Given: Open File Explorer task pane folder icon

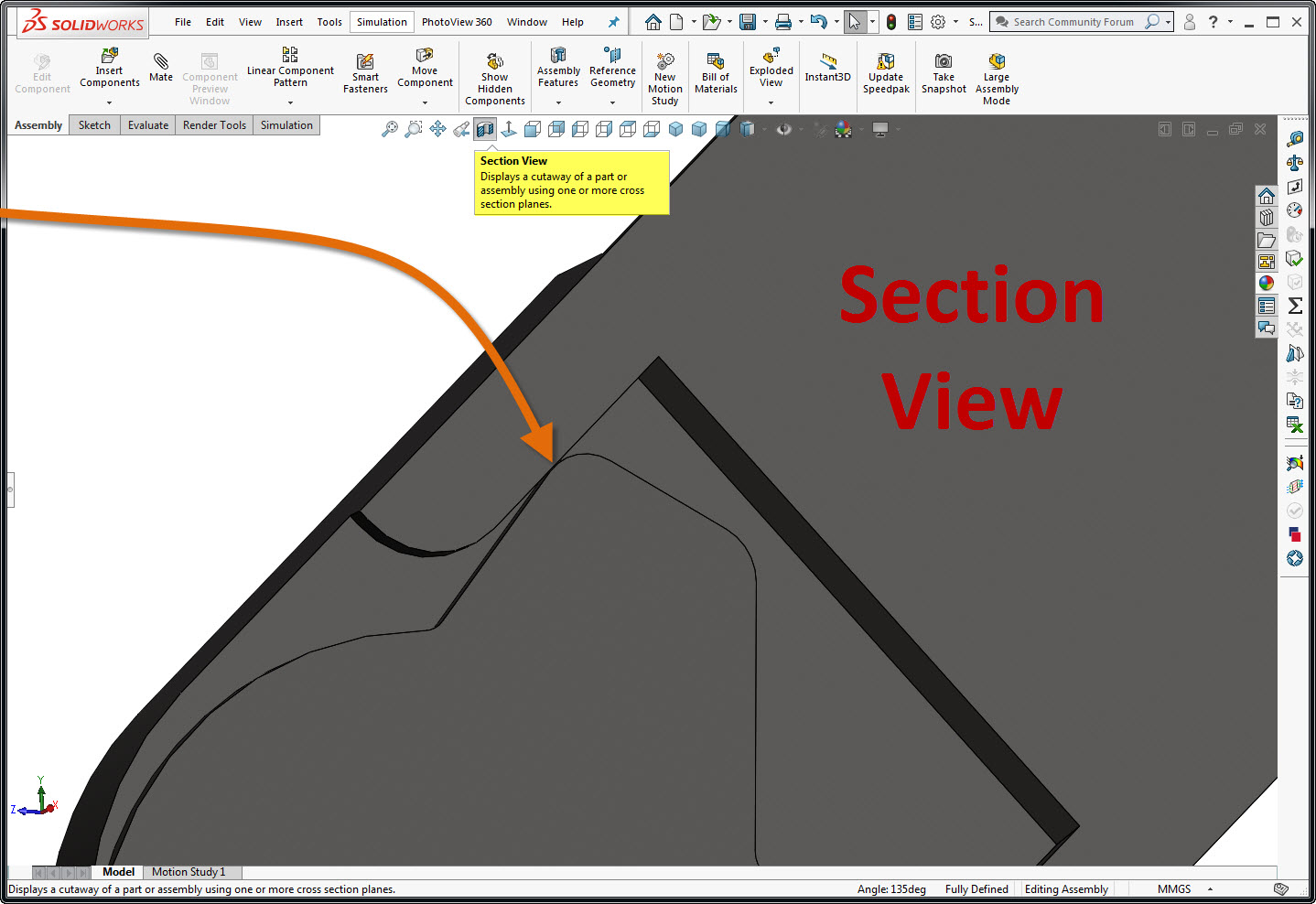Looking at the screenshot, I should [1267, 240].
